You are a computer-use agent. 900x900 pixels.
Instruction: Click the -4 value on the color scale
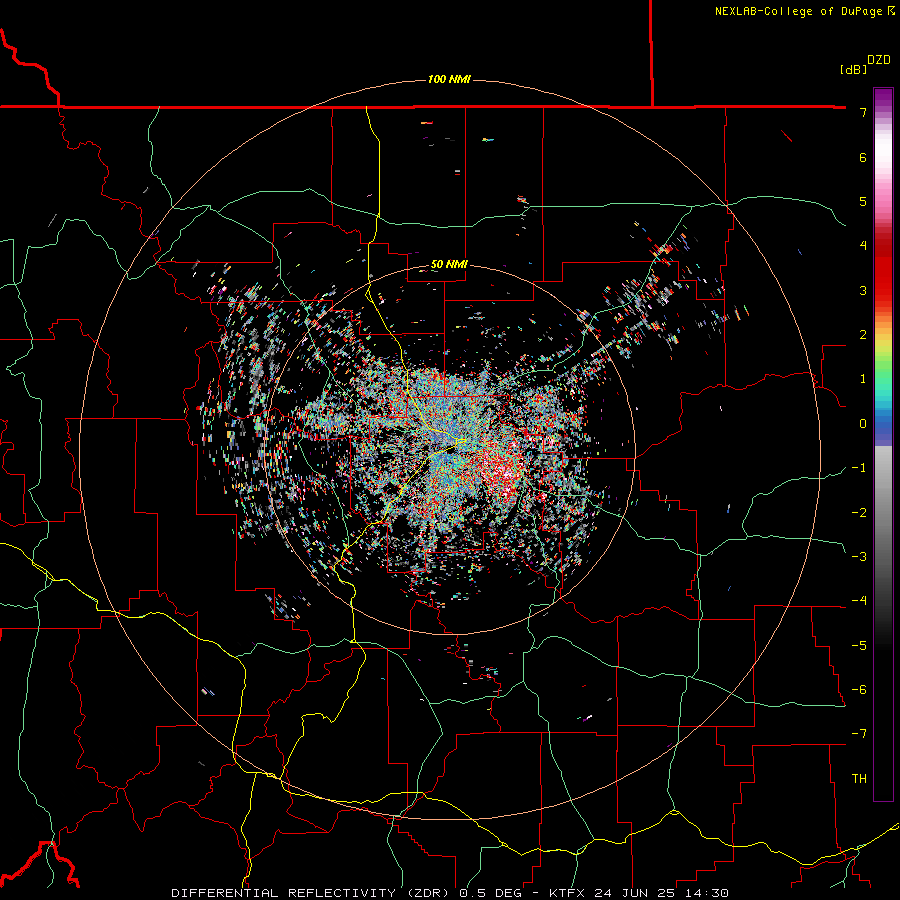pyautogui.click(x=859, y=600)
